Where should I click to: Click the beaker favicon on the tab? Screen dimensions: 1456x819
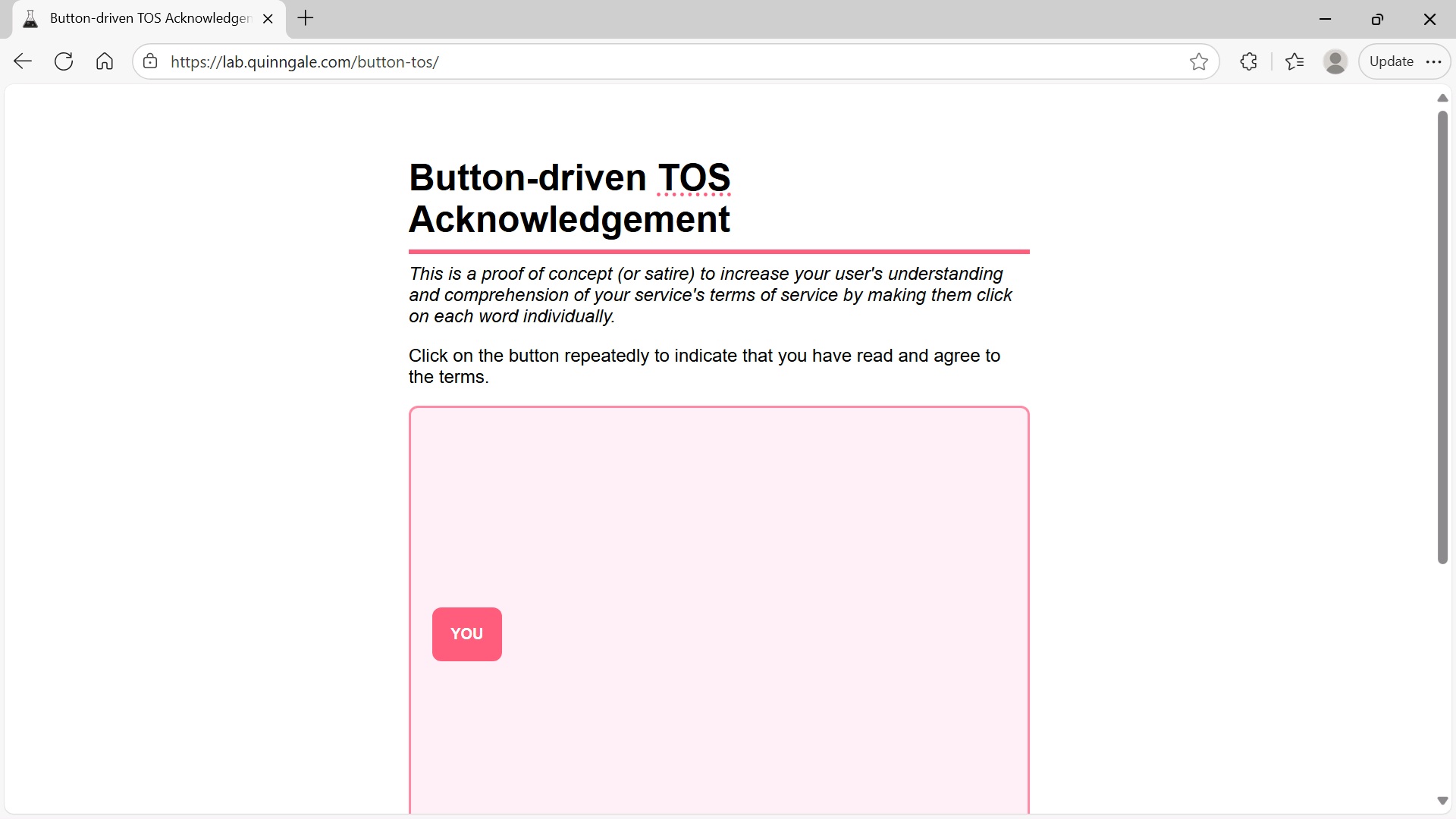(x=30, y=18)
